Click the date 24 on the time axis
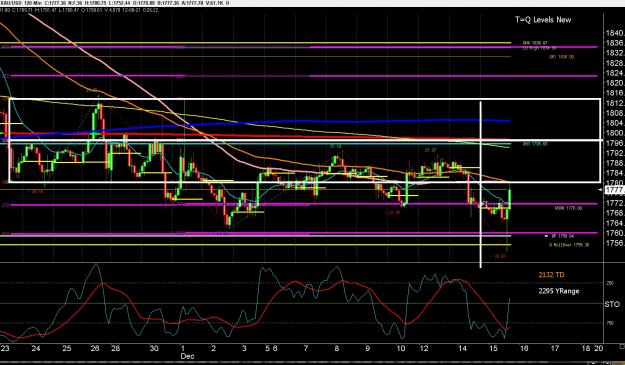 click(36, 348)
